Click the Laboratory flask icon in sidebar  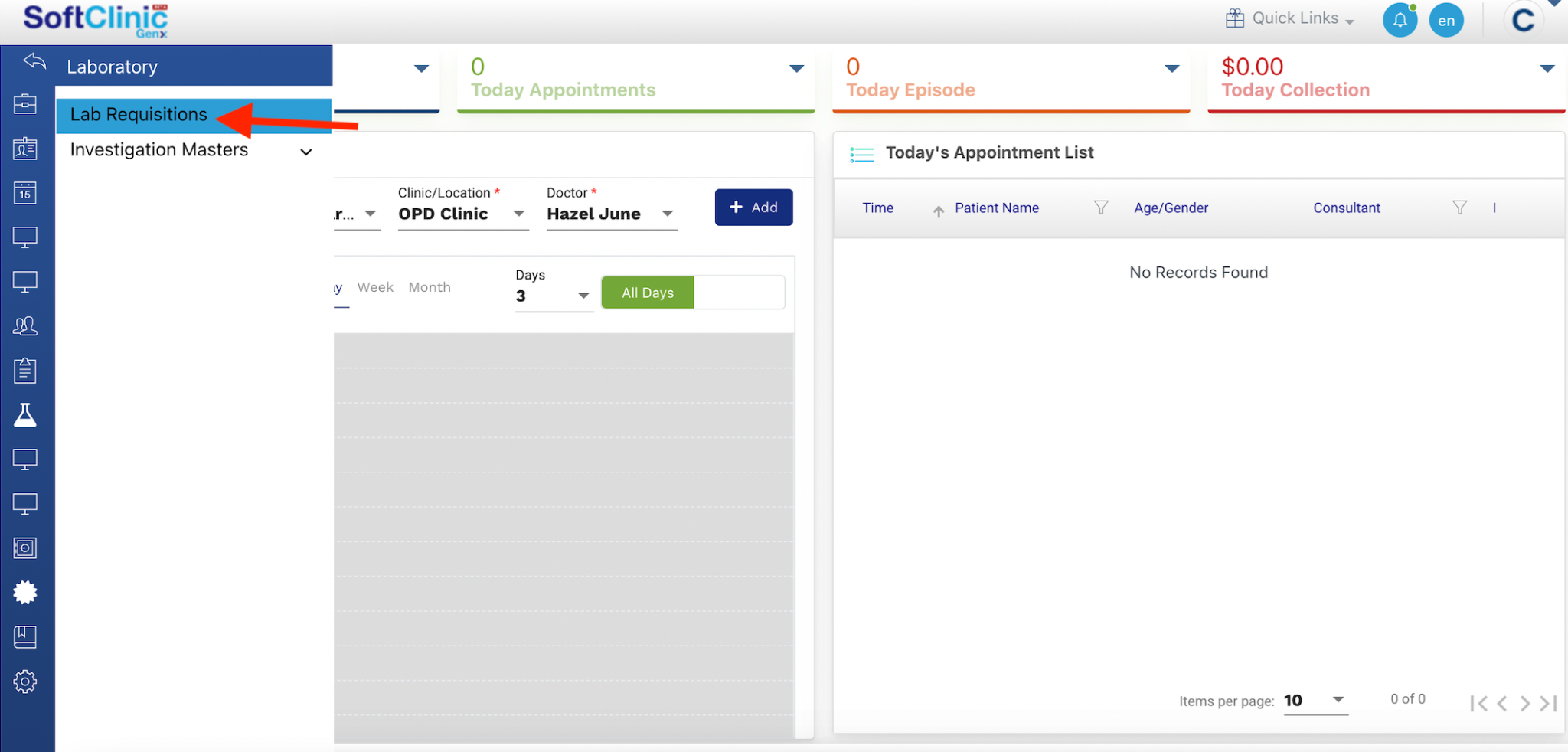pos(24,415)
